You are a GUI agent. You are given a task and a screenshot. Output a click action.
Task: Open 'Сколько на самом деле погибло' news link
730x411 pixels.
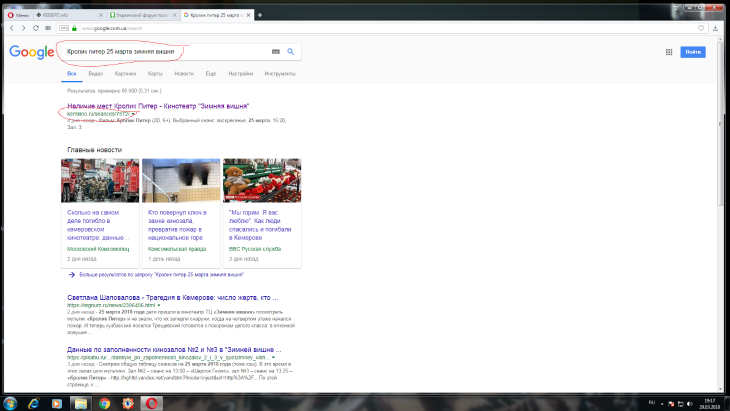[x=98, y=225]
